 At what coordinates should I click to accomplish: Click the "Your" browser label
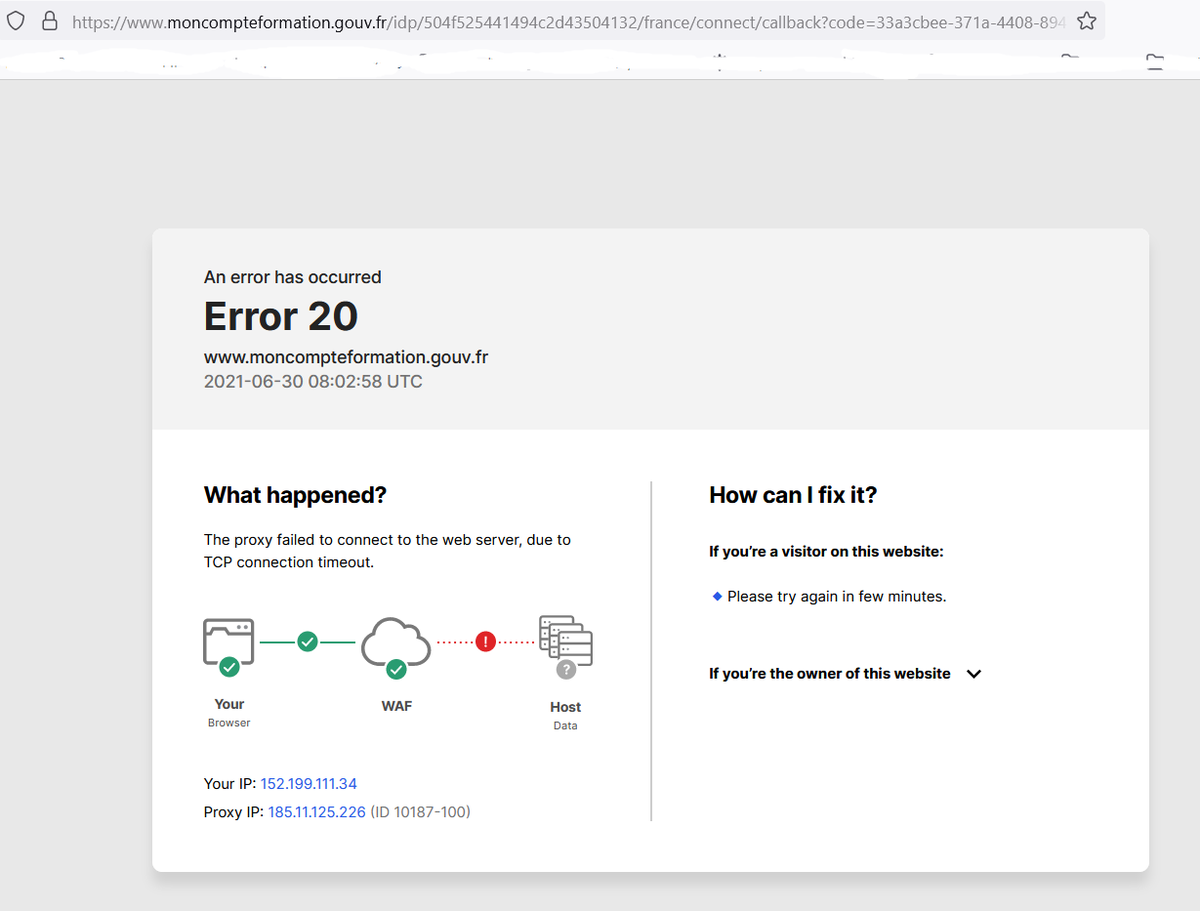(x=229, y=704)
